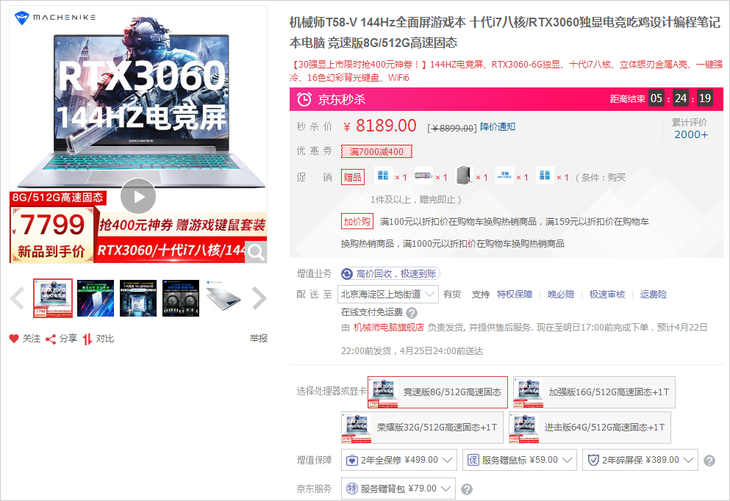The image size is (730, 501).
Task: Click the magnifier zoom icon on product image
Action: coord(256,252)
